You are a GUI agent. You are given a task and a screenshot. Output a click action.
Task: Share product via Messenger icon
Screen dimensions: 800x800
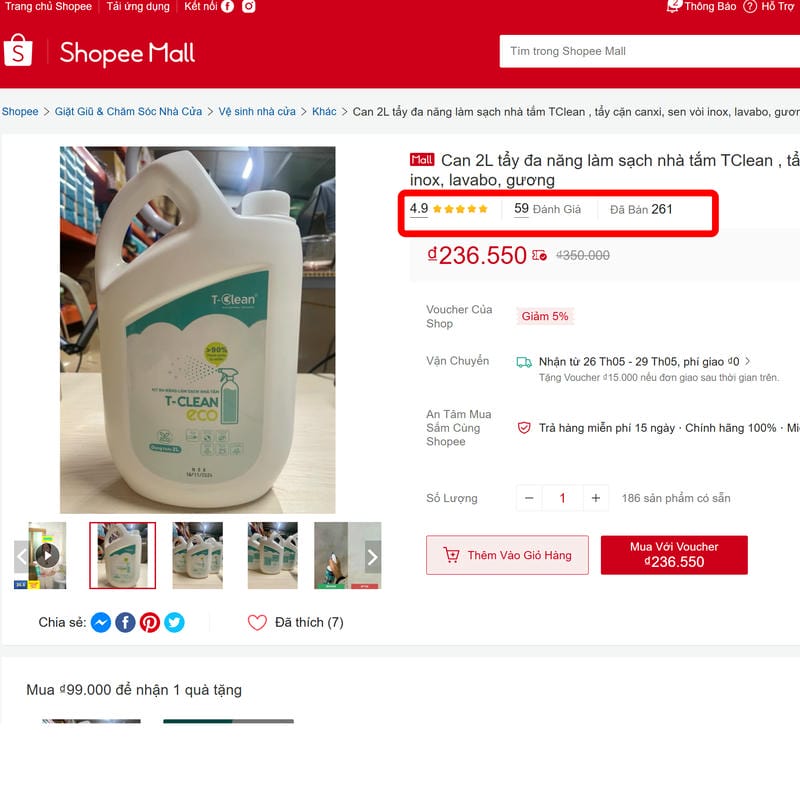(x=101, y=622)
